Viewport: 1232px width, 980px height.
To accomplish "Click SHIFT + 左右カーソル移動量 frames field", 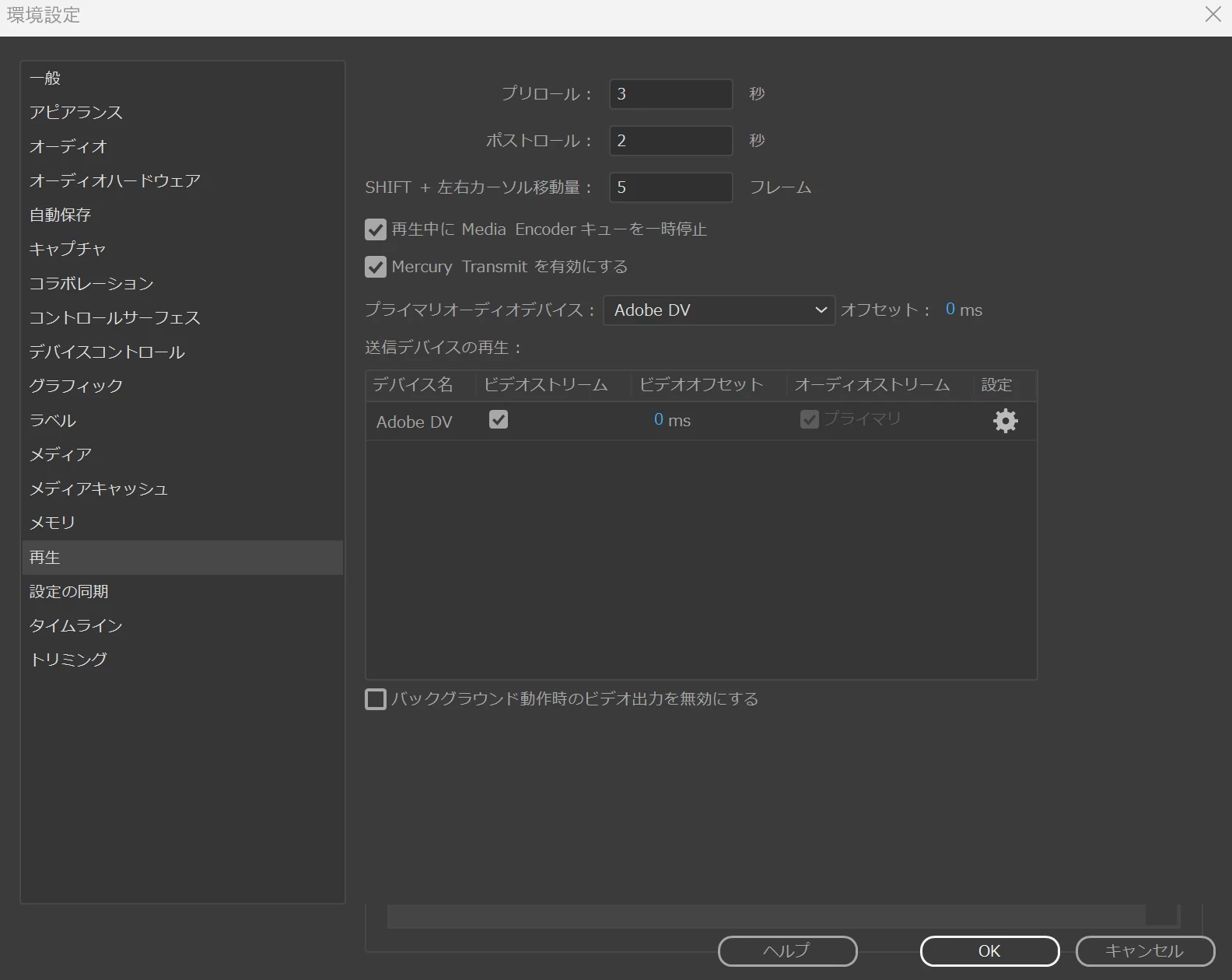I will [x=670, y=187].
